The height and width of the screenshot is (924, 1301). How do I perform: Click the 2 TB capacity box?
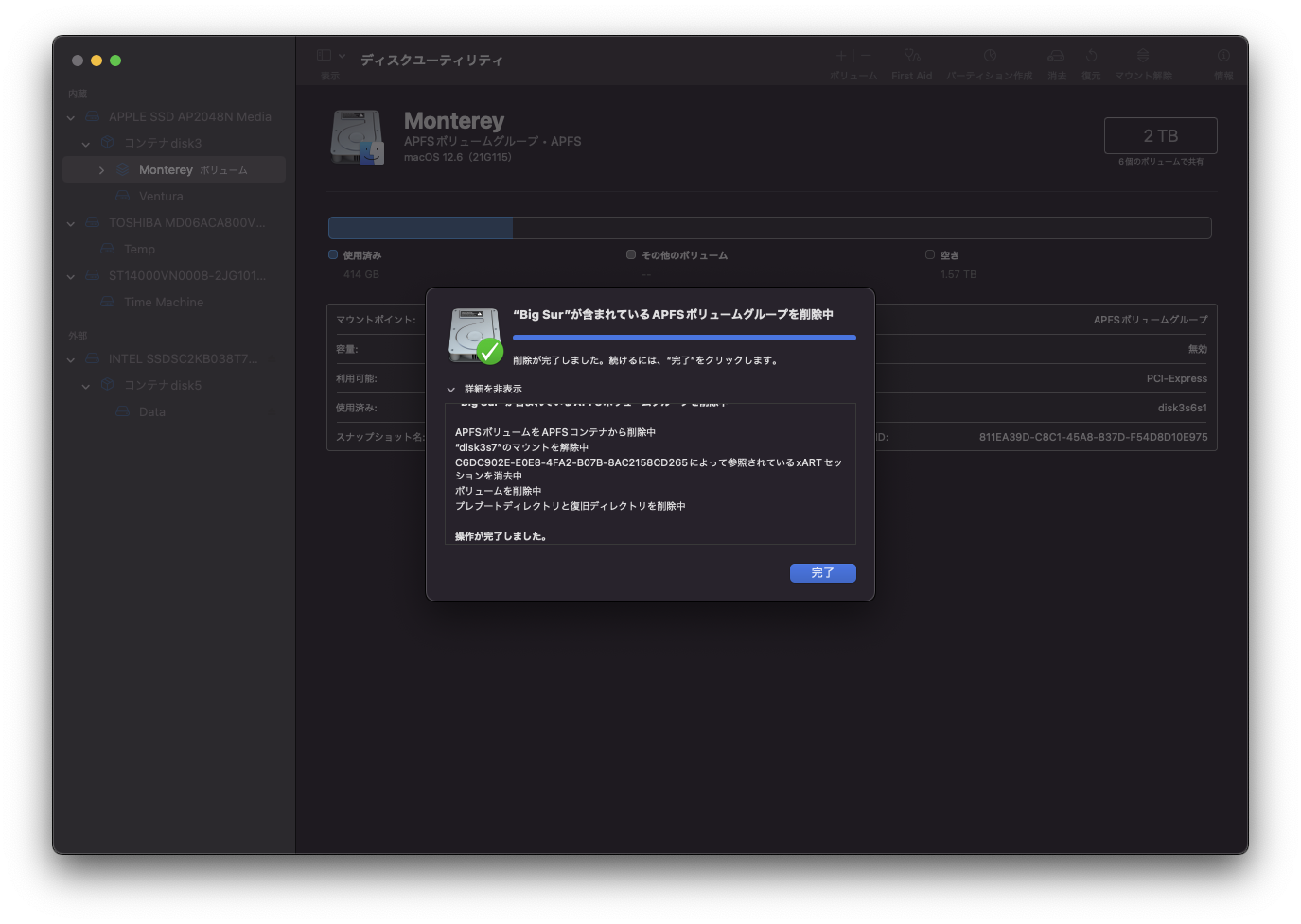[1161, 135]
